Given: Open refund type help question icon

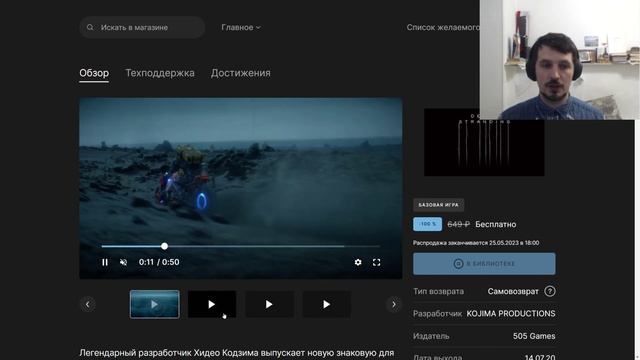Looking at the screenshot, I should (x=550, y=291).
